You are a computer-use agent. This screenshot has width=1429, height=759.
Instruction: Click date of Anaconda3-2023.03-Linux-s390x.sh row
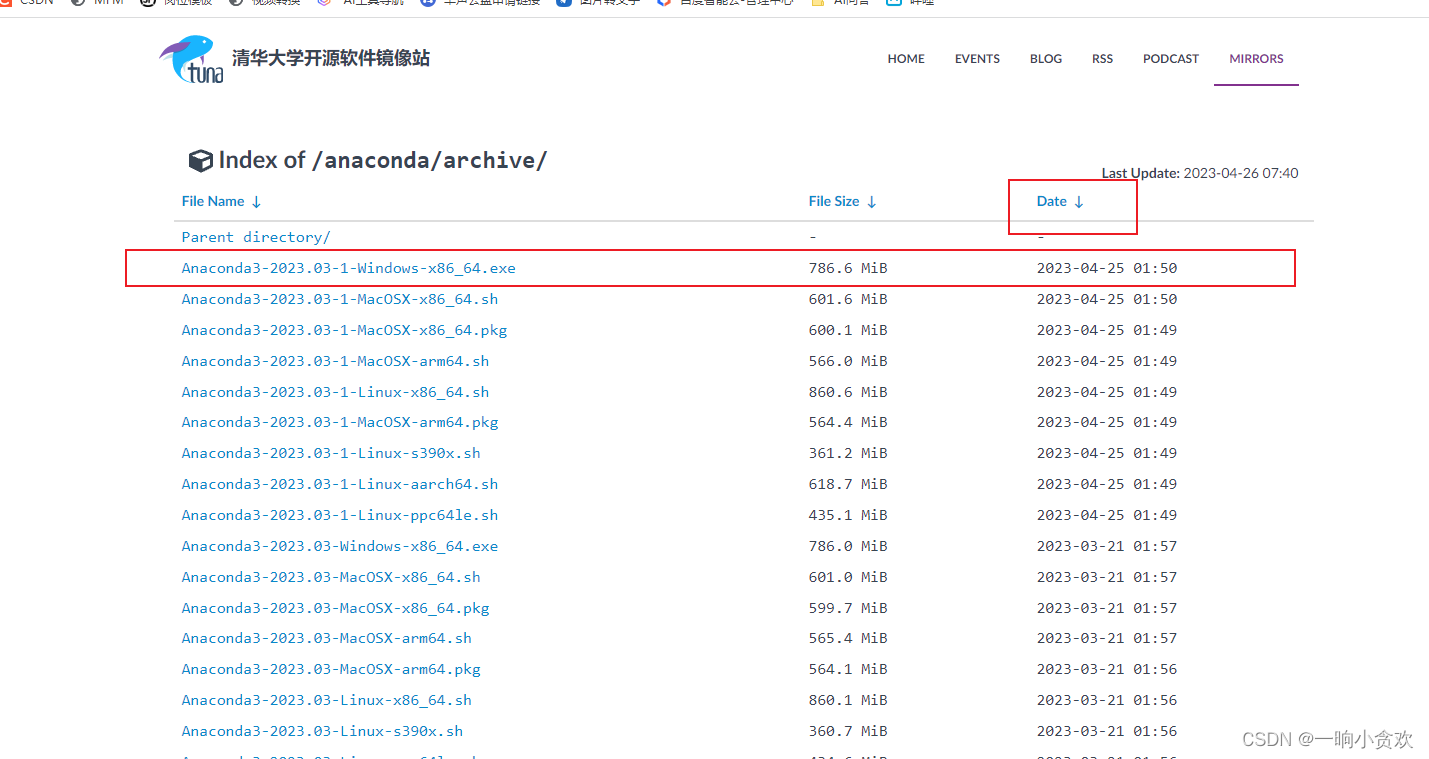coord(1107,731)
